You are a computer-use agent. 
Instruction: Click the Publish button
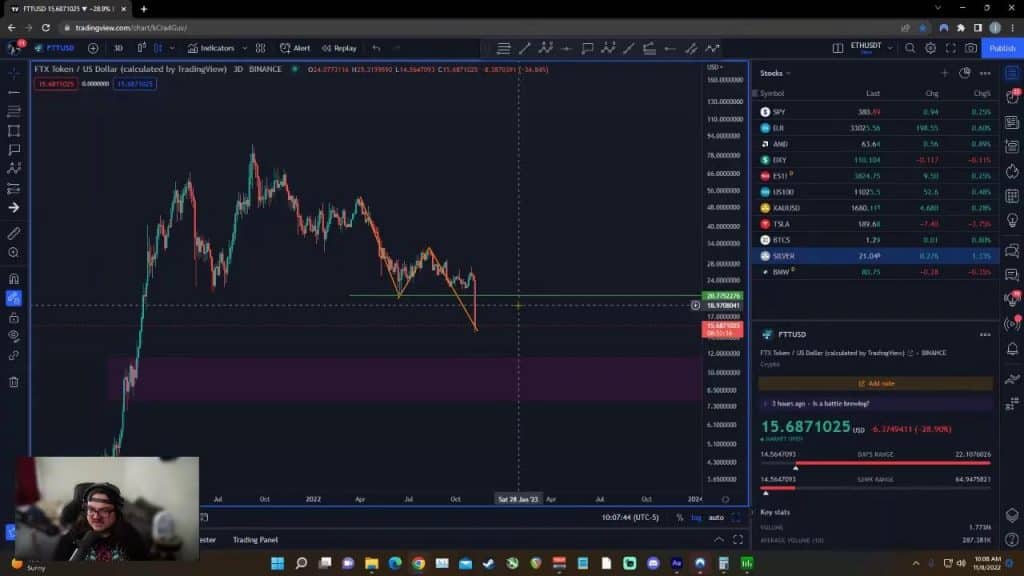[1002, 48]
